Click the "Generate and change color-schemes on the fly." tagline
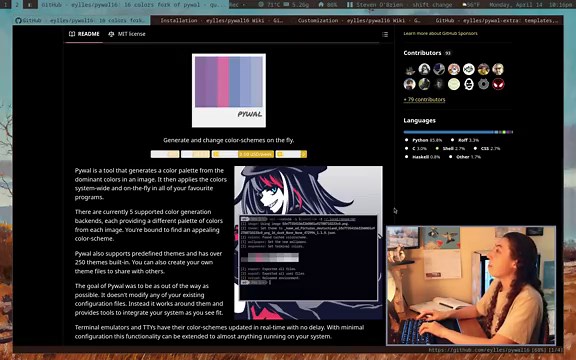Viewport: 576px width, 360px height. click(x=228, y=140)
